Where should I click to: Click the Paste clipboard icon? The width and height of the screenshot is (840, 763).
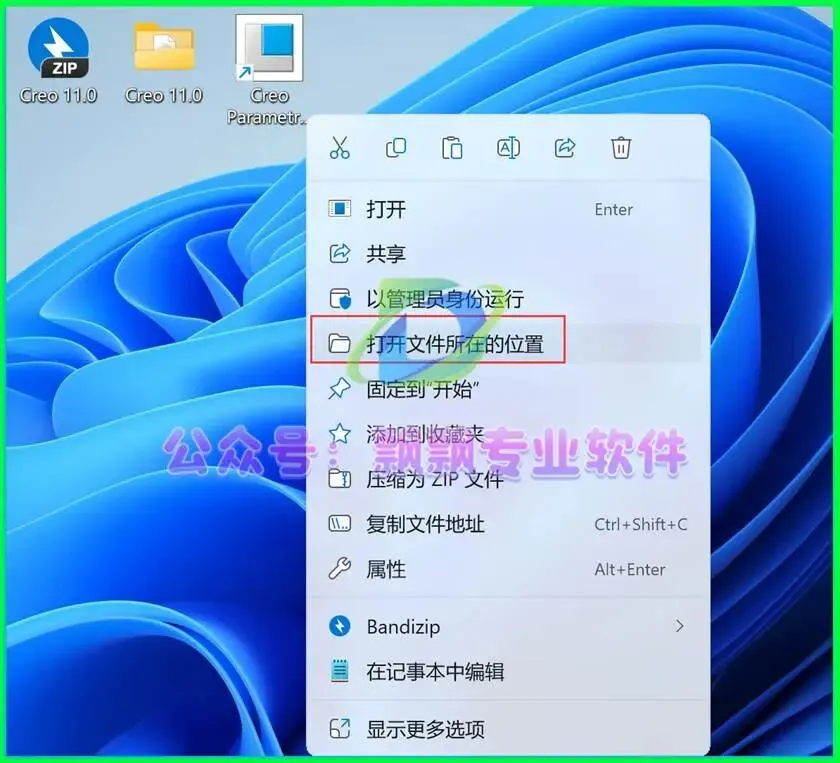tap(452, 147)
